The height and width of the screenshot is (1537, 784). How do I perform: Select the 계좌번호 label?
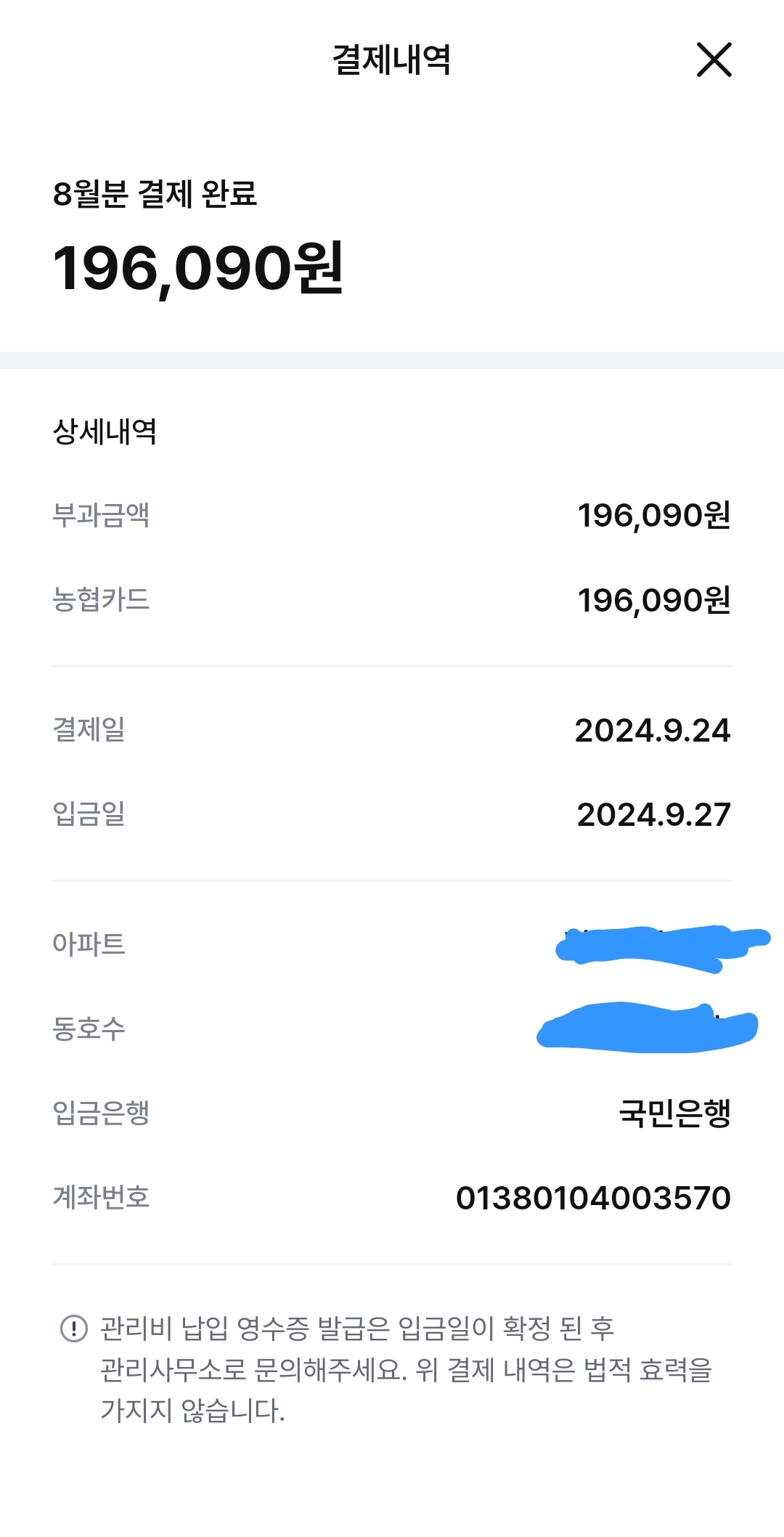tap(101, 1197)
